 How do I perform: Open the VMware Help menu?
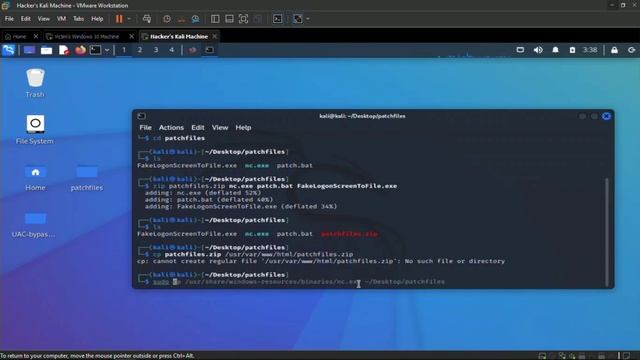[97, 19]
